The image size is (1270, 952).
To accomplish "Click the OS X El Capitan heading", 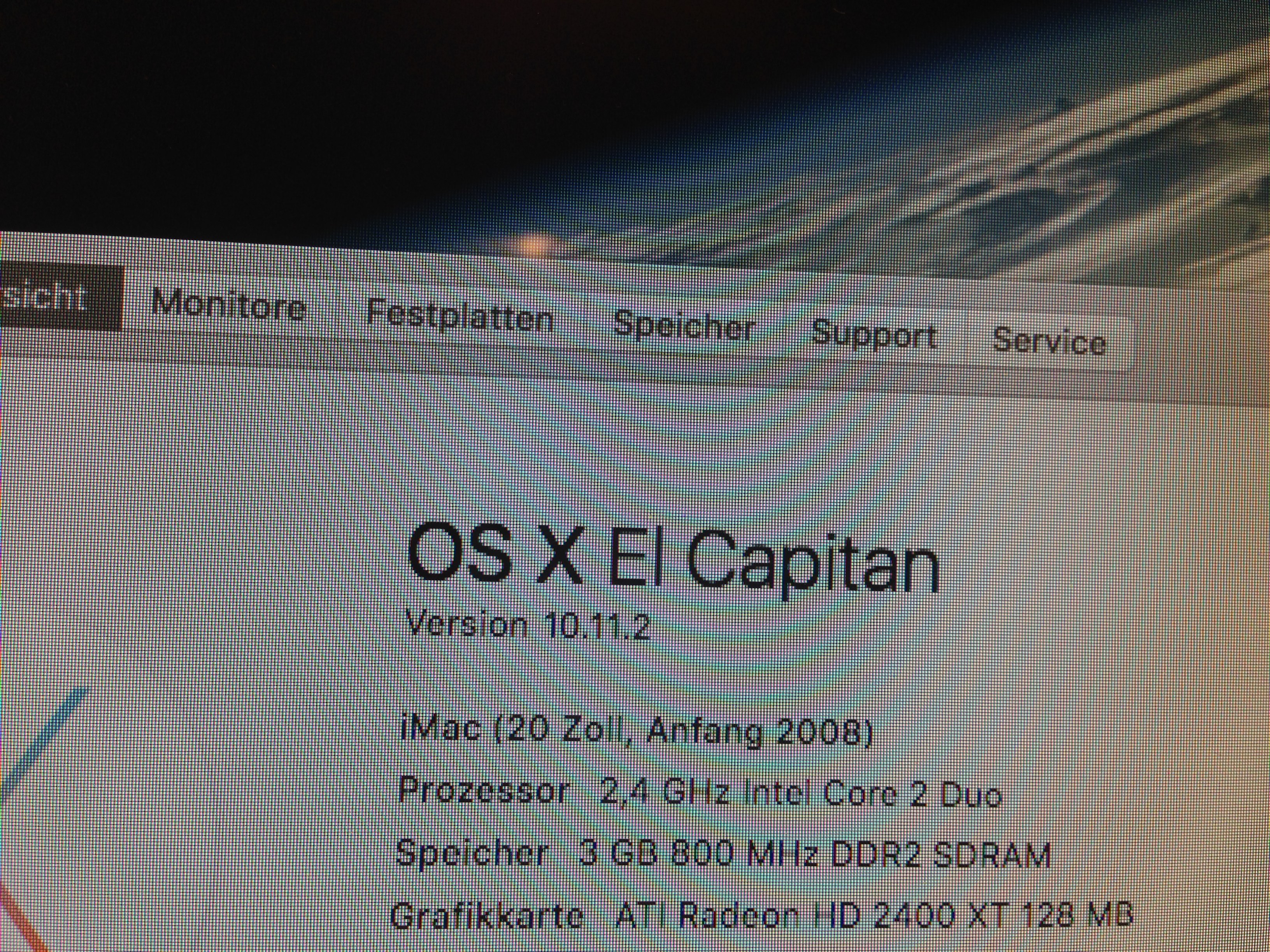I will click(x=672, y=557).
